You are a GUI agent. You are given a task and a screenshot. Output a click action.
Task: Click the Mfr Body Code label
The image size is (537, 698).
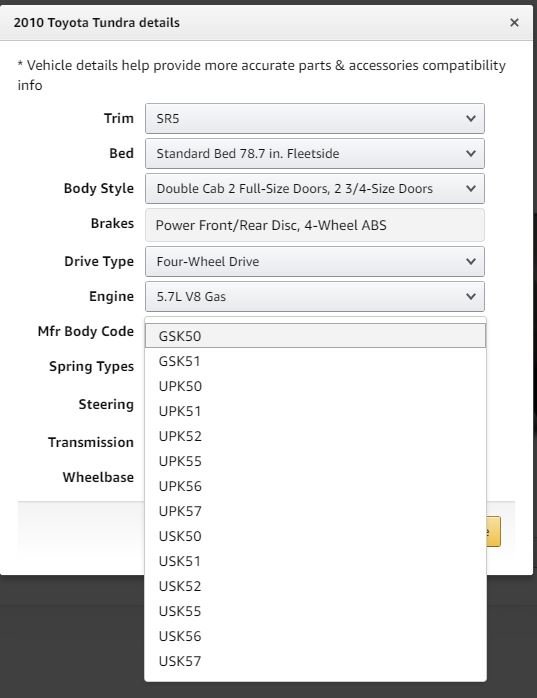click(85, 332)
